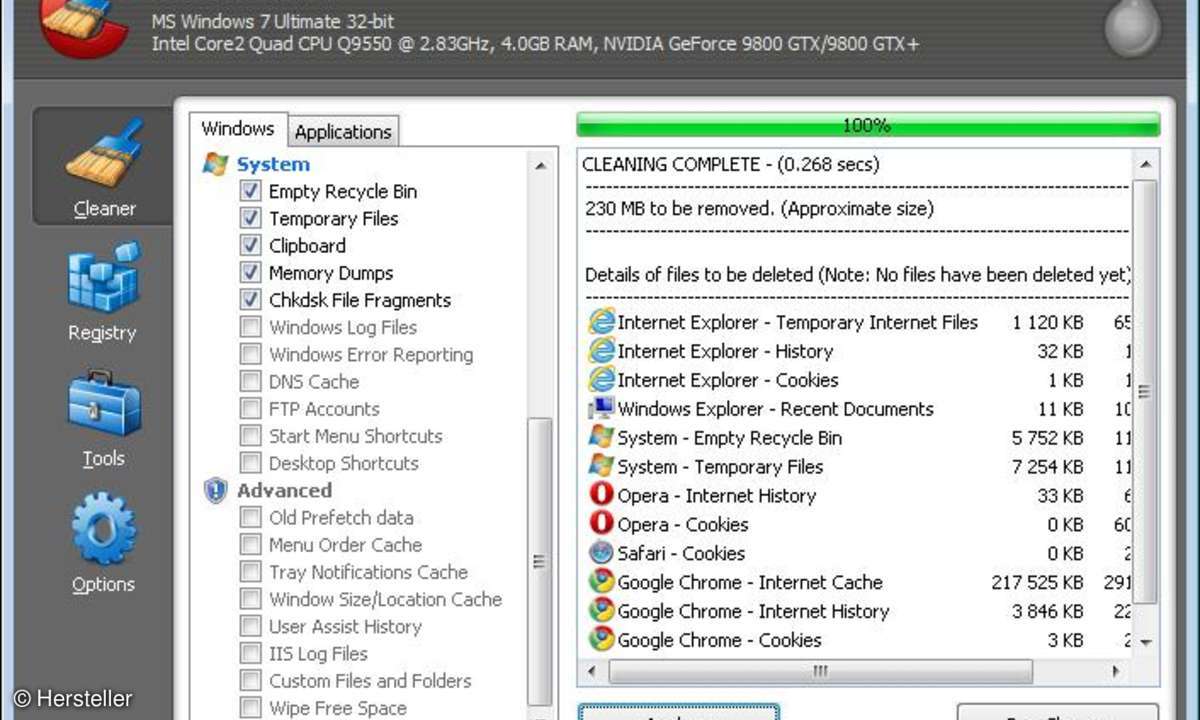This screenshot has width=1200, height=720.
Task: Click the results horizontal scroll right arrow
Action: [1117, 670]
